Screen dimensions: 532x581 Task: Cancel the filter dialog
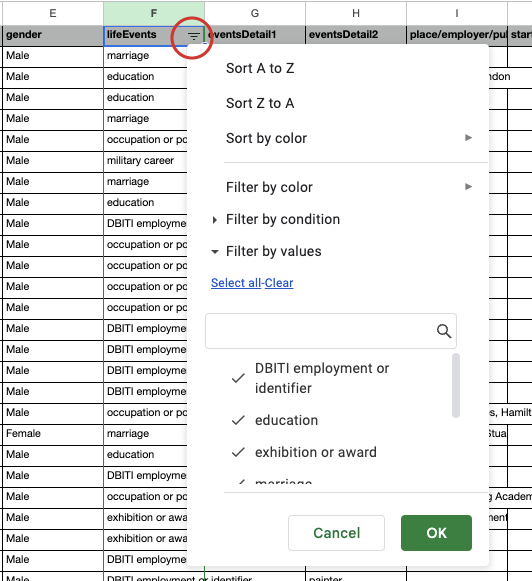[336, 533]
